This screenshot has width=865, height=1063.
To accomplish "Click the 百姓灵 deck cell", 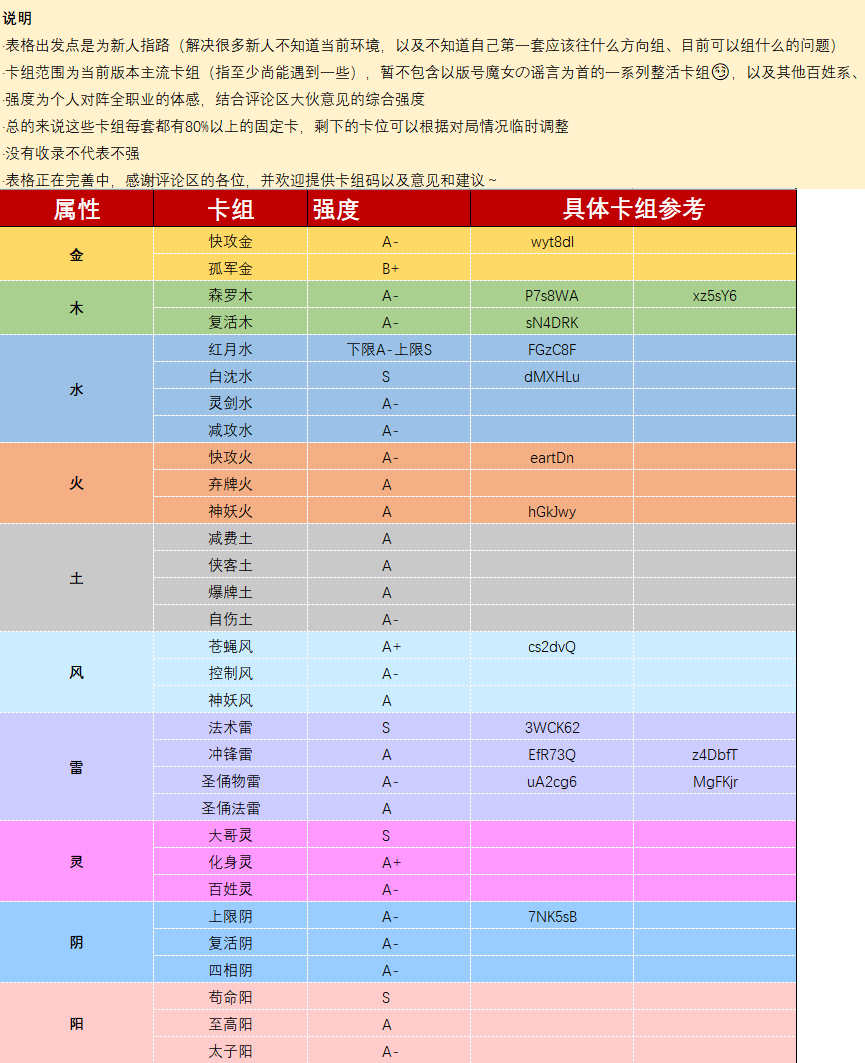I will tap(230, 889).
